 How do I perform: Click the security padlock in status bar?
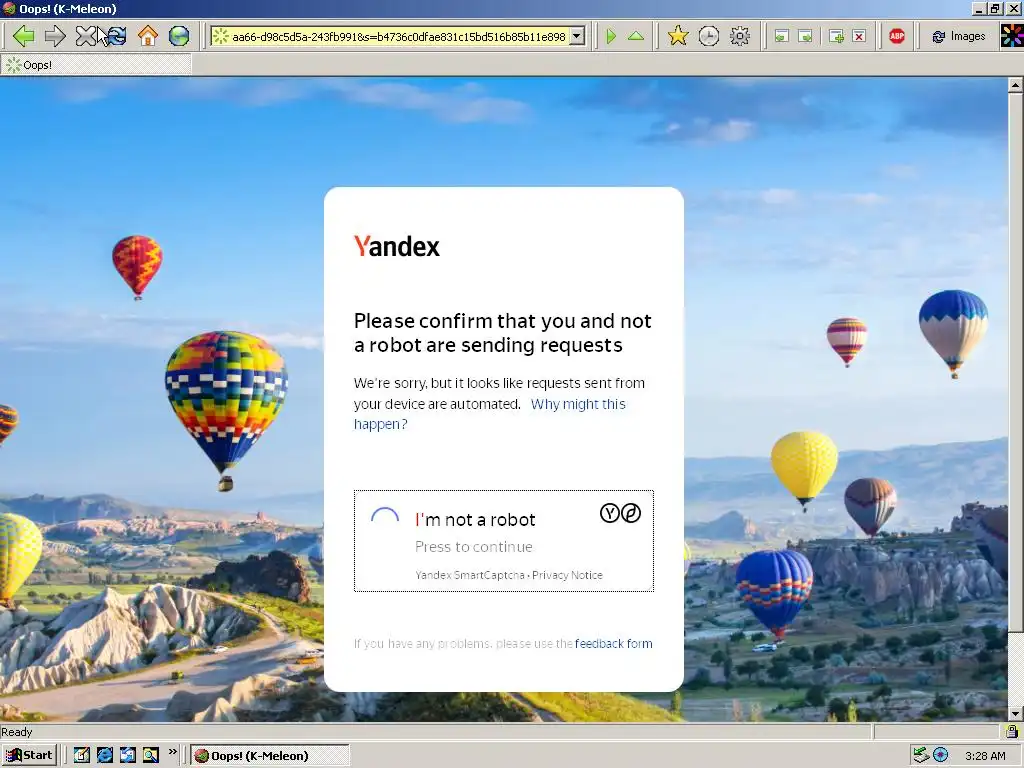tap(1012, 731)
